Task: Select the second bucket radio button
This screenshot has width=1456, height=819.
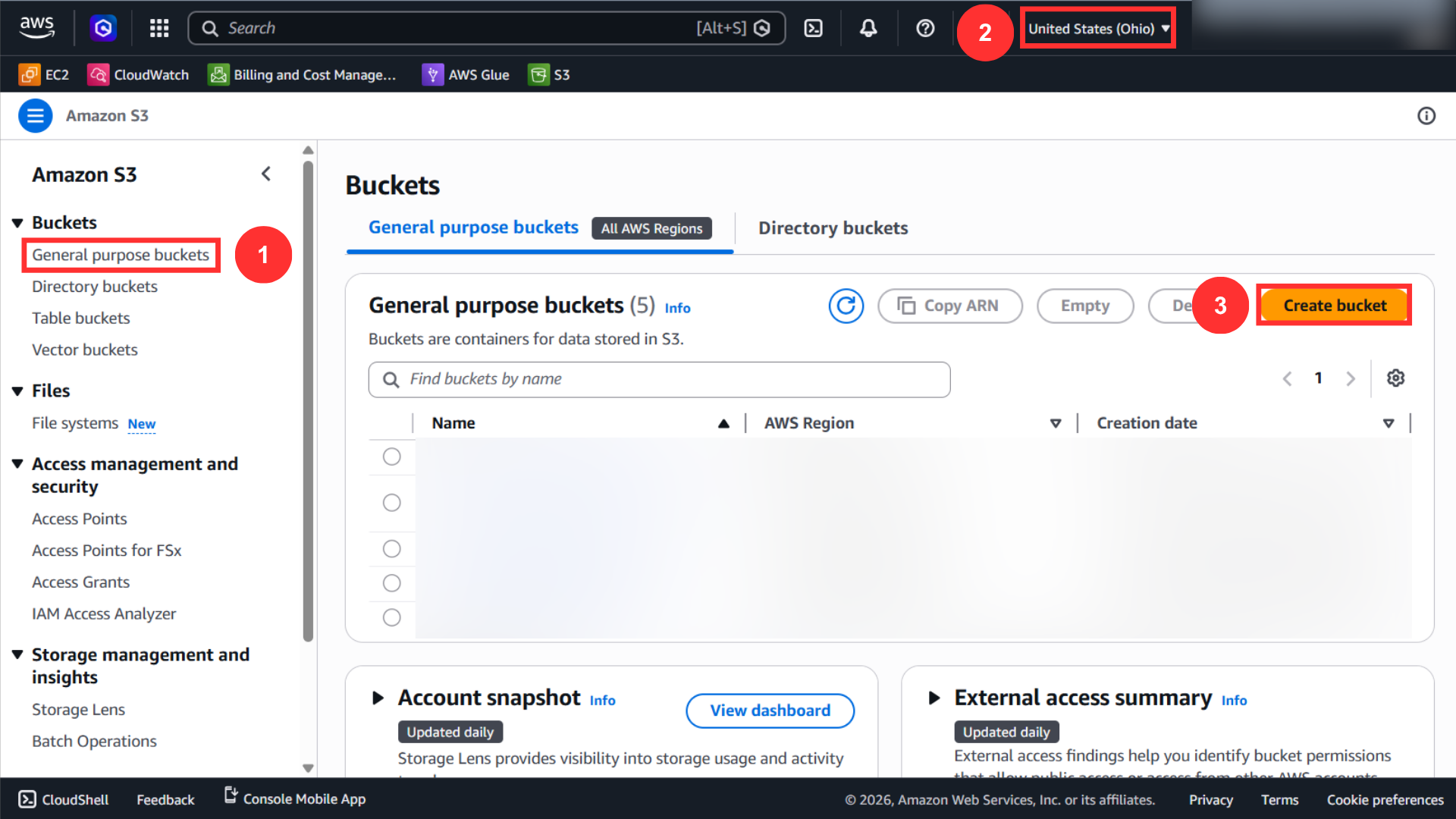Action: coord(391,503)
